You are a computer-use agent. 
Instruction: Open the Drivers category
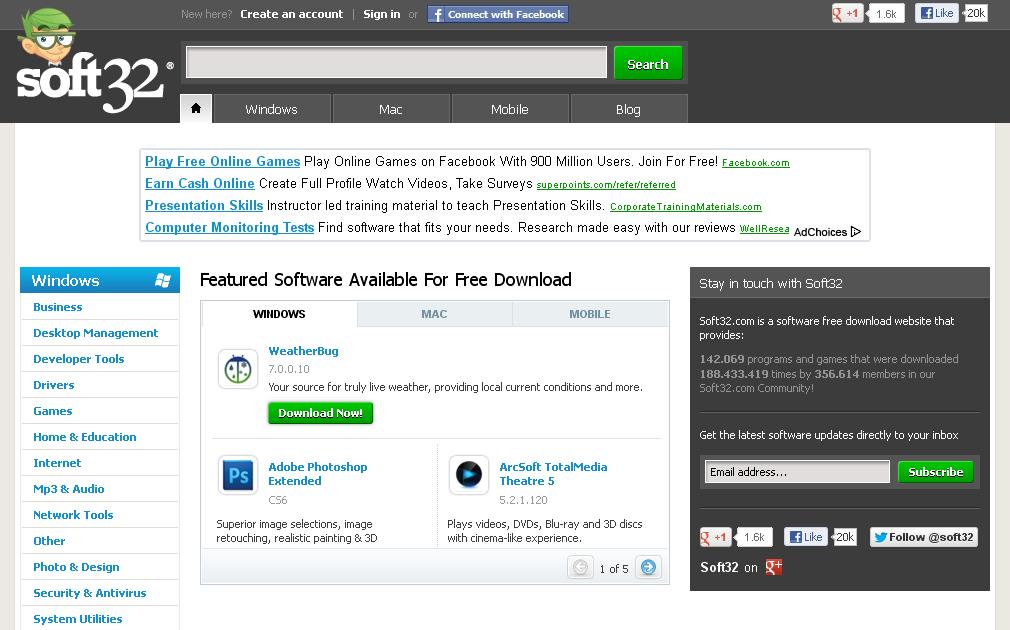coord(53,385)
